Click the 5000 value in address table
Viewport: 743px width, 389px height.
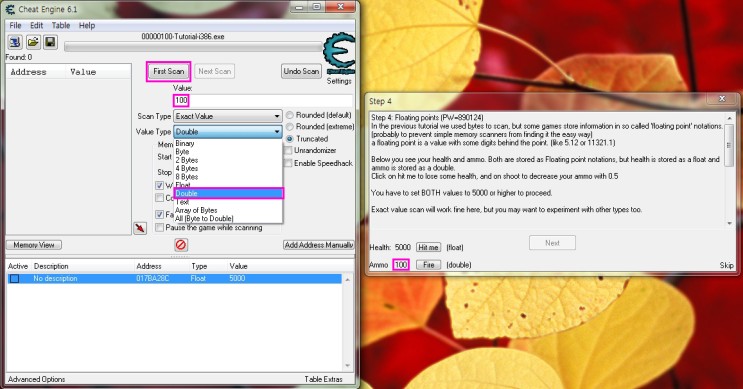click(237, 279)
